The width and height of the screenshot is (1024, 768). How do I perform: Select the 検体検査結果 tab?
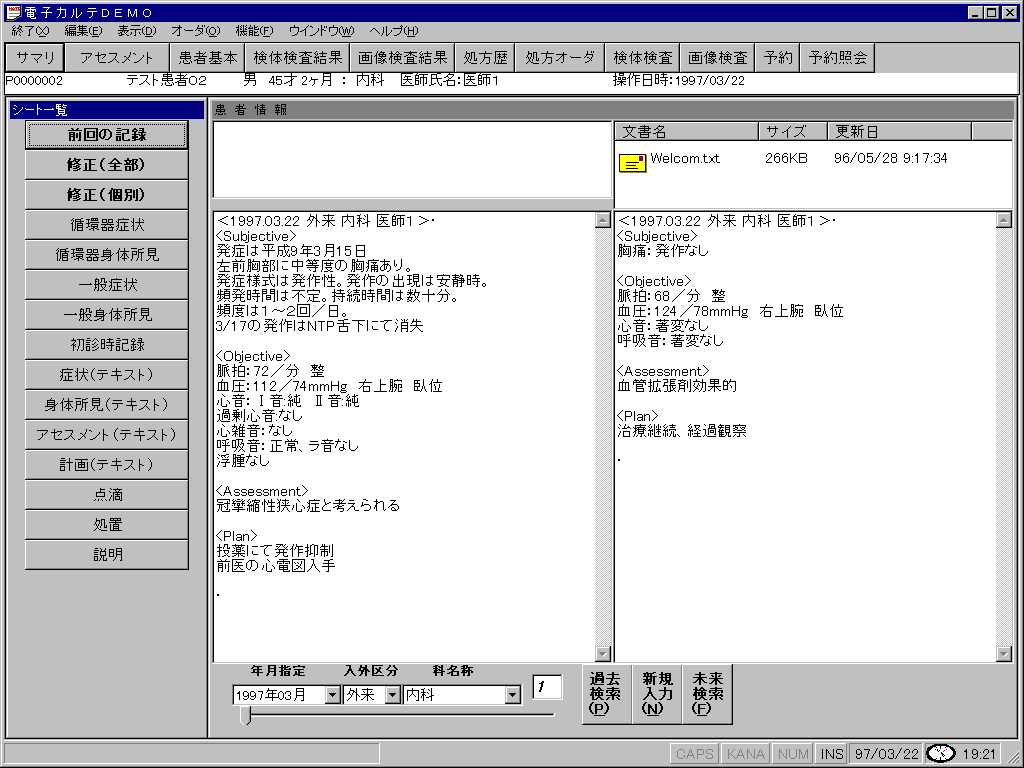pos(297,58)
